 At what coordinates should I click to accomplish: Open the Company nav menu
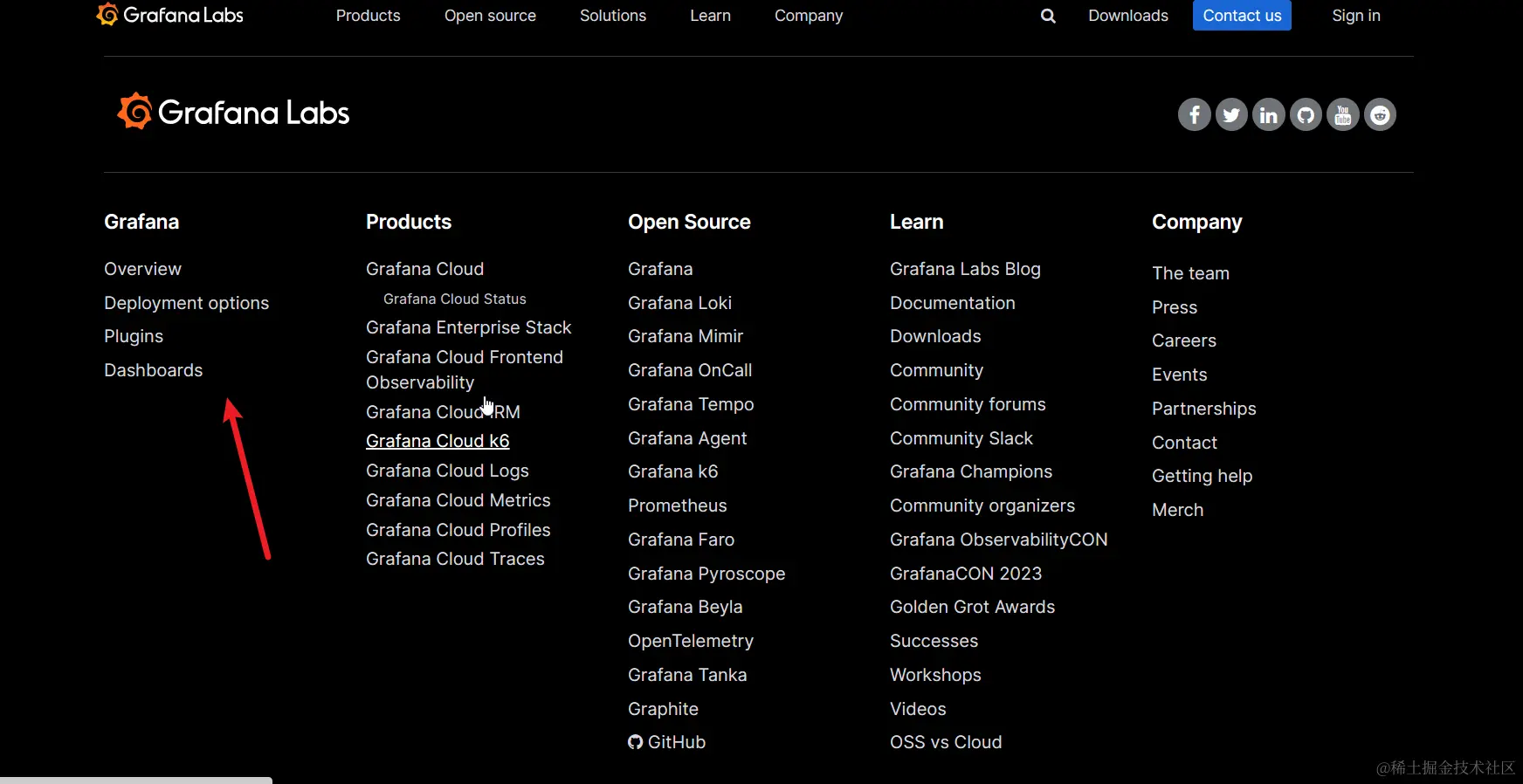809,16
